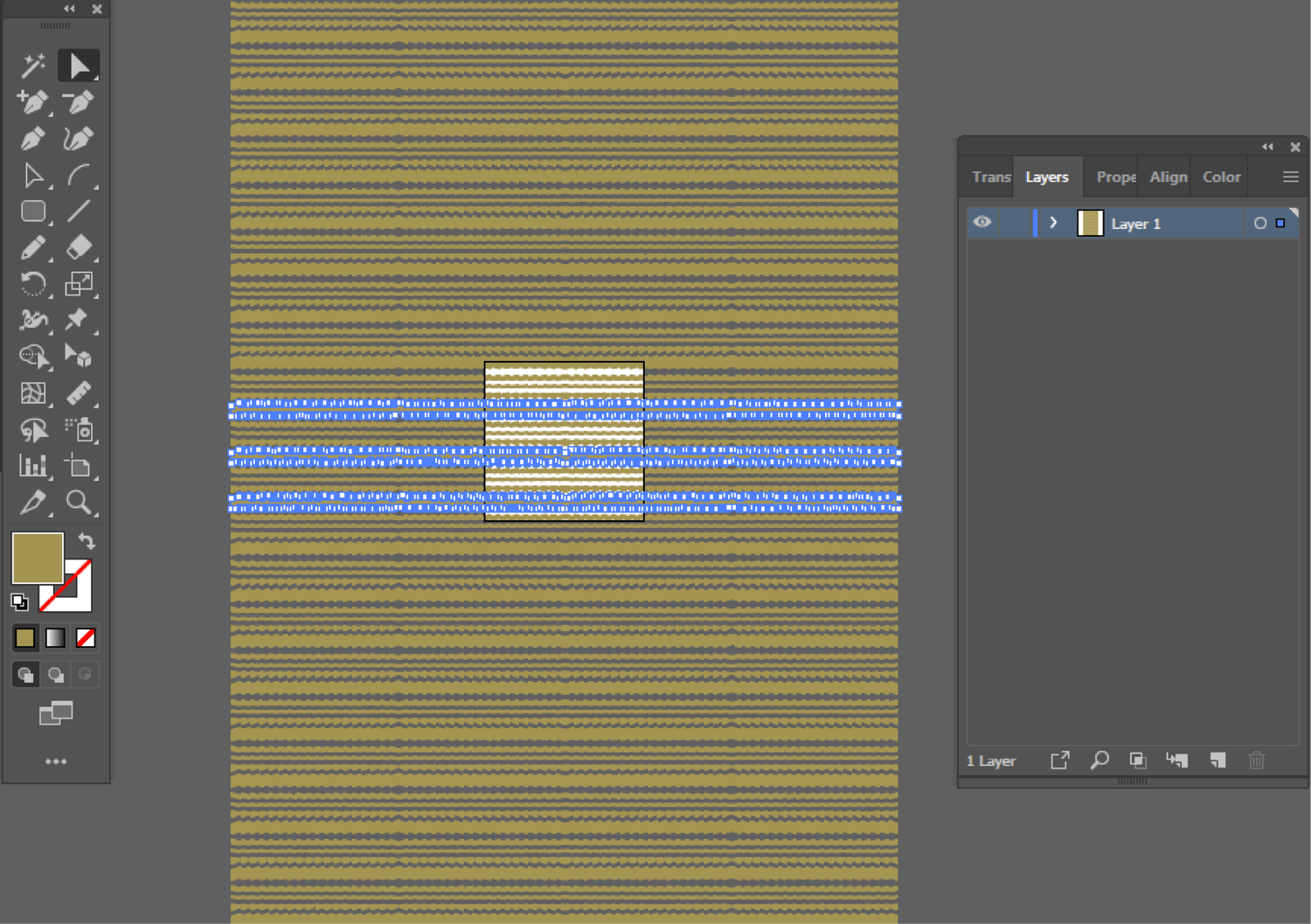Select the Scale tool
Screen dimensions: 1311x924
point(79,284)
